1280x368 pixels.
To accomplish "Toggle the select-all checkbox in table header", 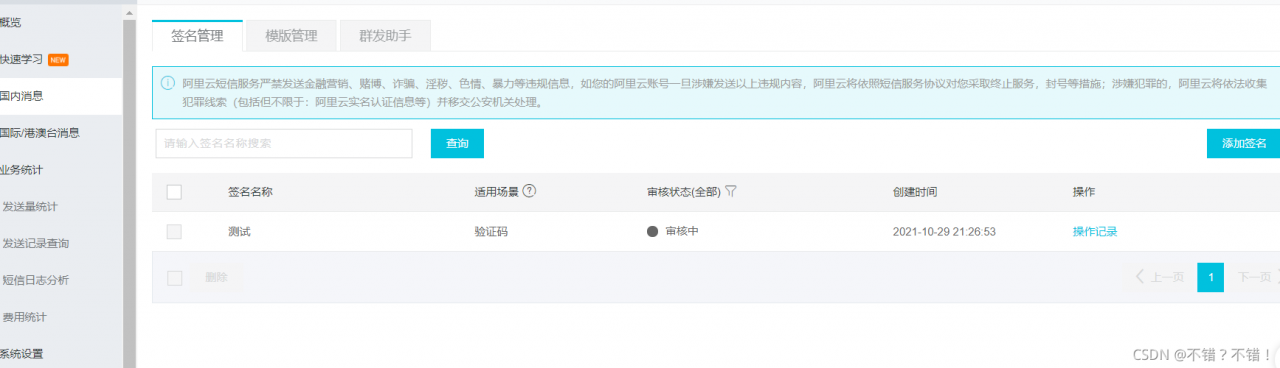I will [174, 192].
